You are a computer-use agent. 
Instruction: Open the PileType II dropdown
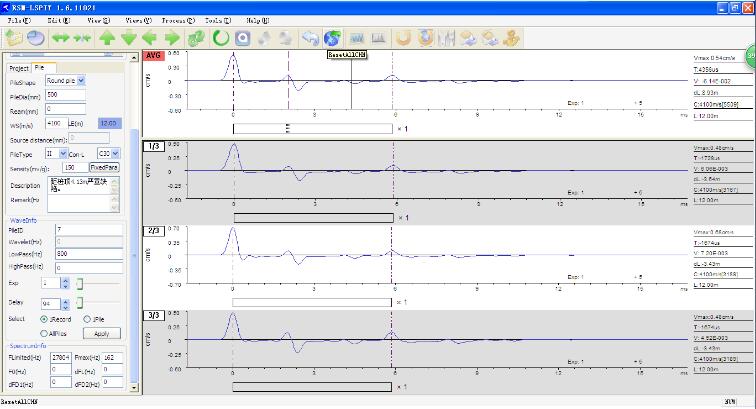(x=63, y=153)
